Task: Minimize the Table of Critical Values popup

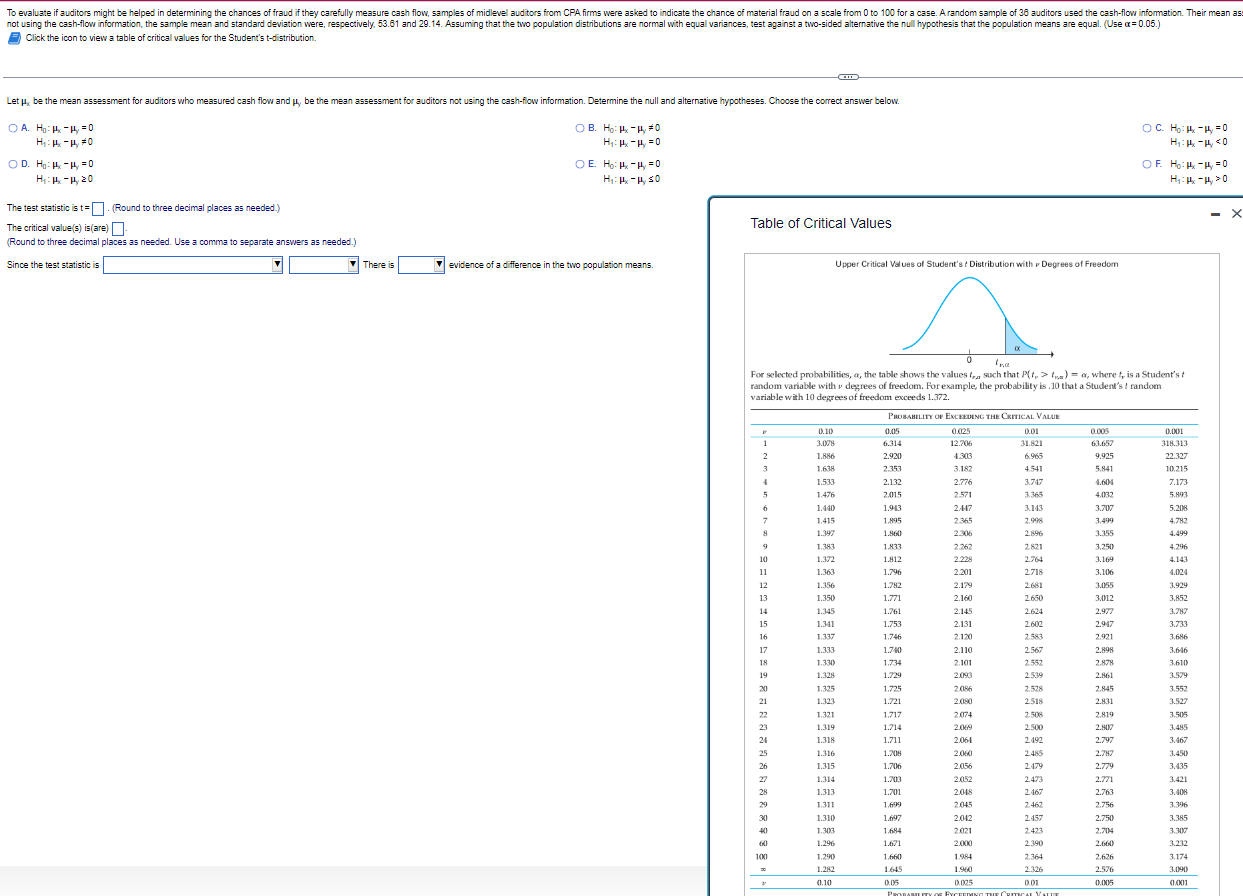Action: point(1215,213)
